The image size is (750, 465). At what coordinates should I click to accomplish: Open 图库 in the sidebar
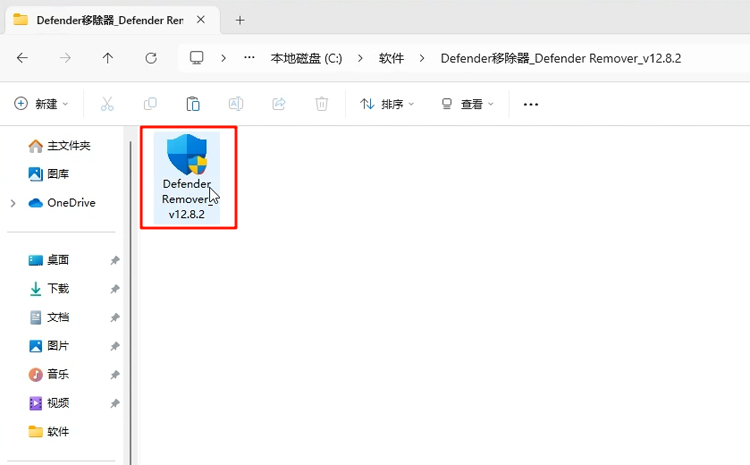point(49,174)
